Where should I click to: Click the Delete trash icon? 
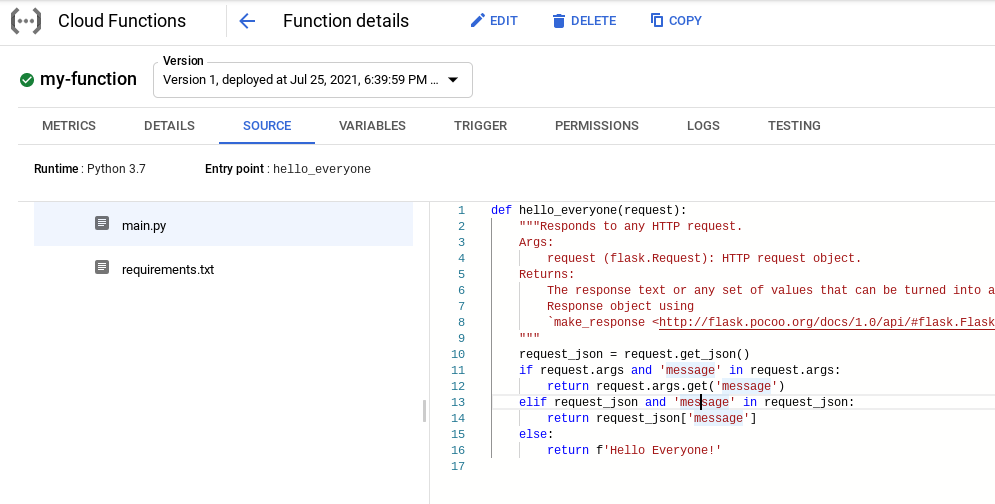click(558, 21)
